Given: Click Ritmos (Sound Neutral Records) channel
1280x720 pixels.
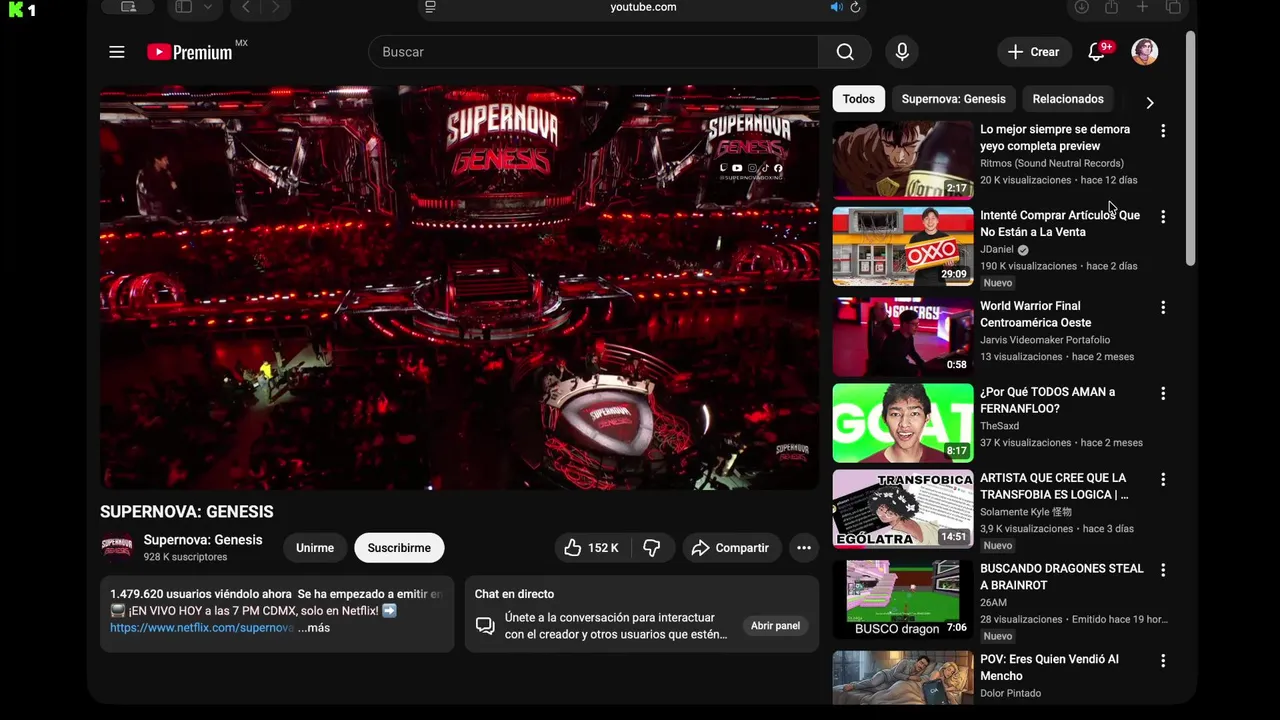Looking at the screenshot, I should point(1052,163).
